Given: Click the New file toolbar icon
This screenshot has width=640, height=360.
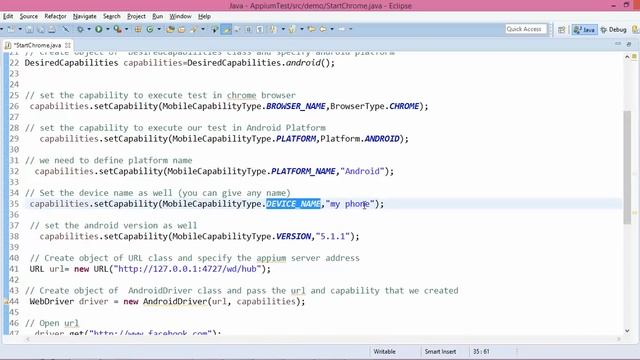Looking at the screenshot, I should tap(11, 29).
